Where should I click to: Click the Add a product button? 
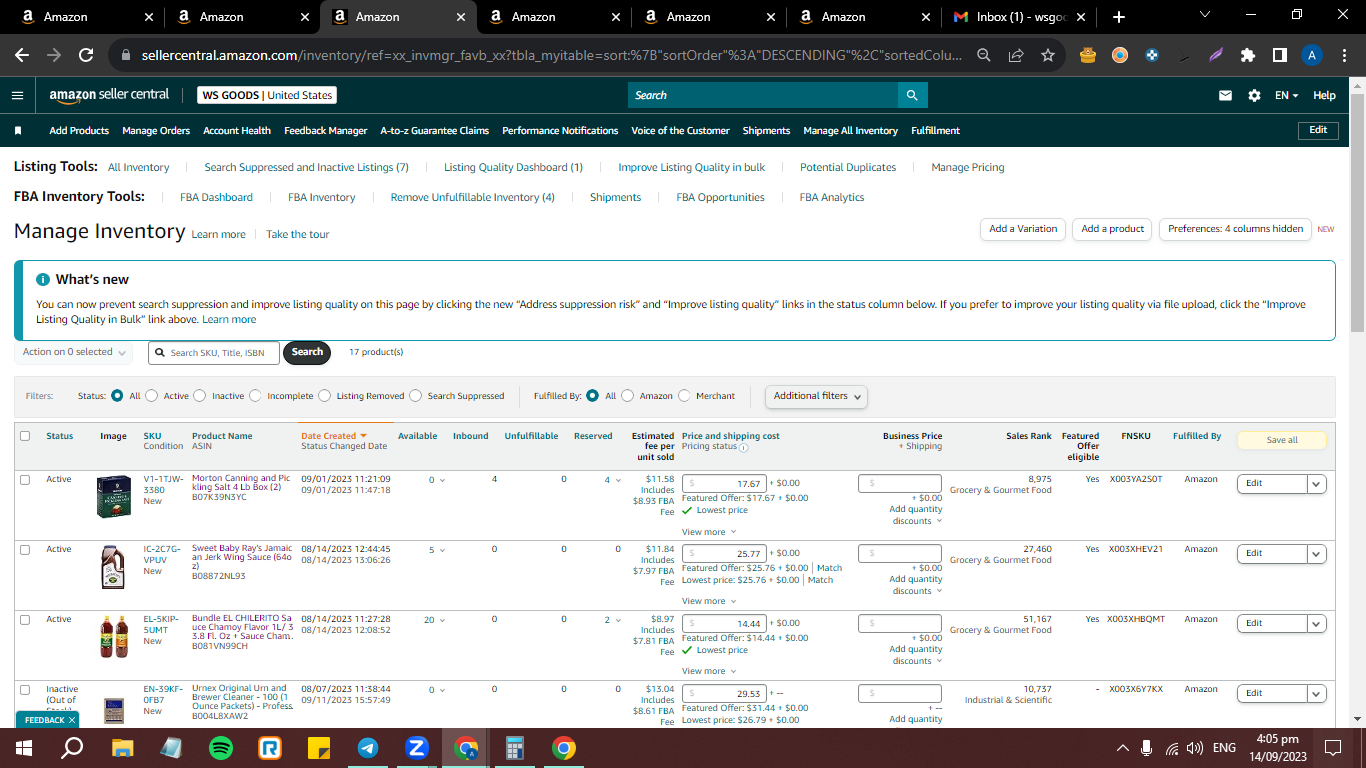[1112, 229]
